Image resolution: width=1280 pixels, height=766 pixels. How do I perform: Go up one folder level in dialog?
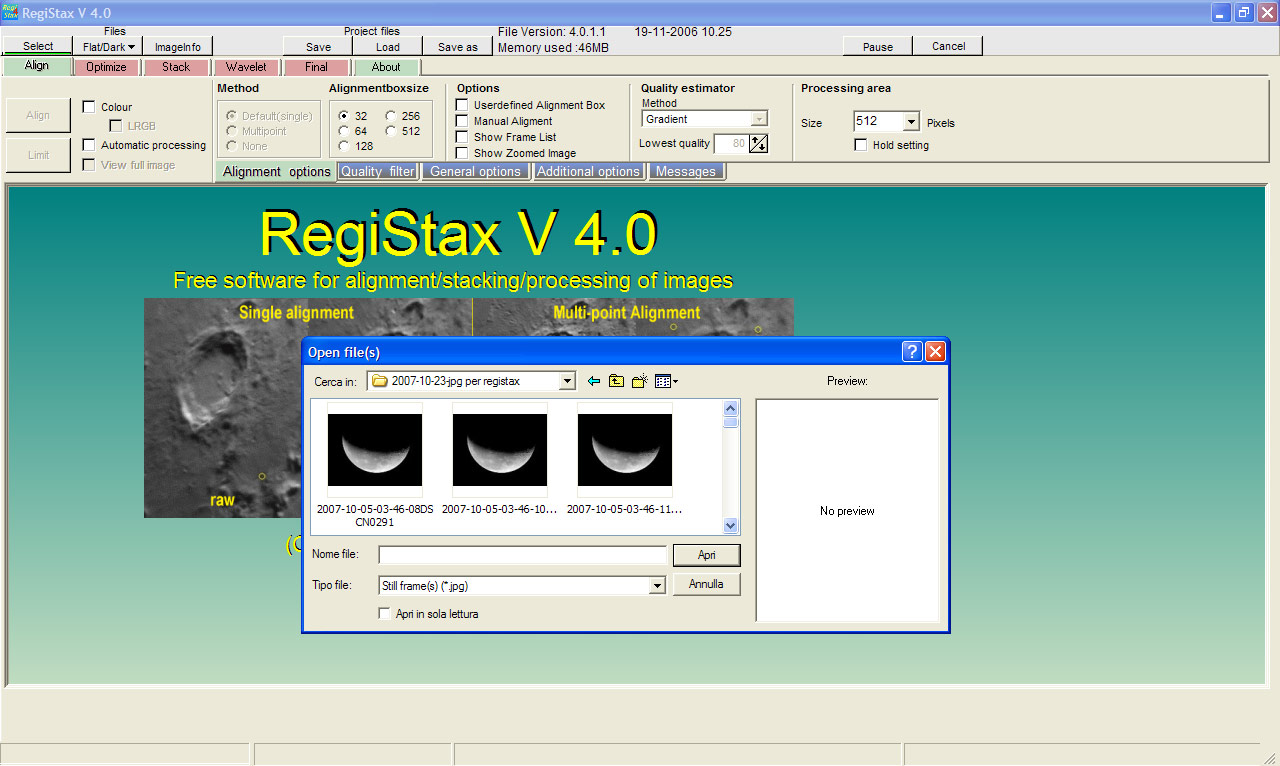(617, 381)
